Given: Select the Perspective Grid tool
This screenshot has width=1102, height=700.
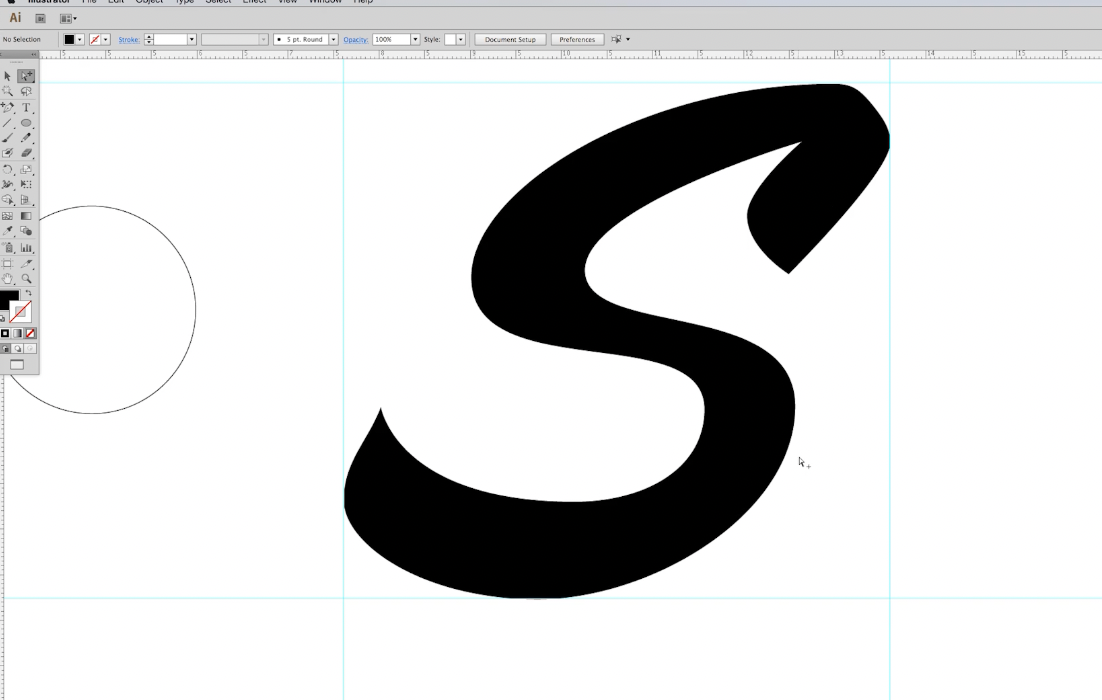Looking at the screenshot, I should tap(27, 200).
